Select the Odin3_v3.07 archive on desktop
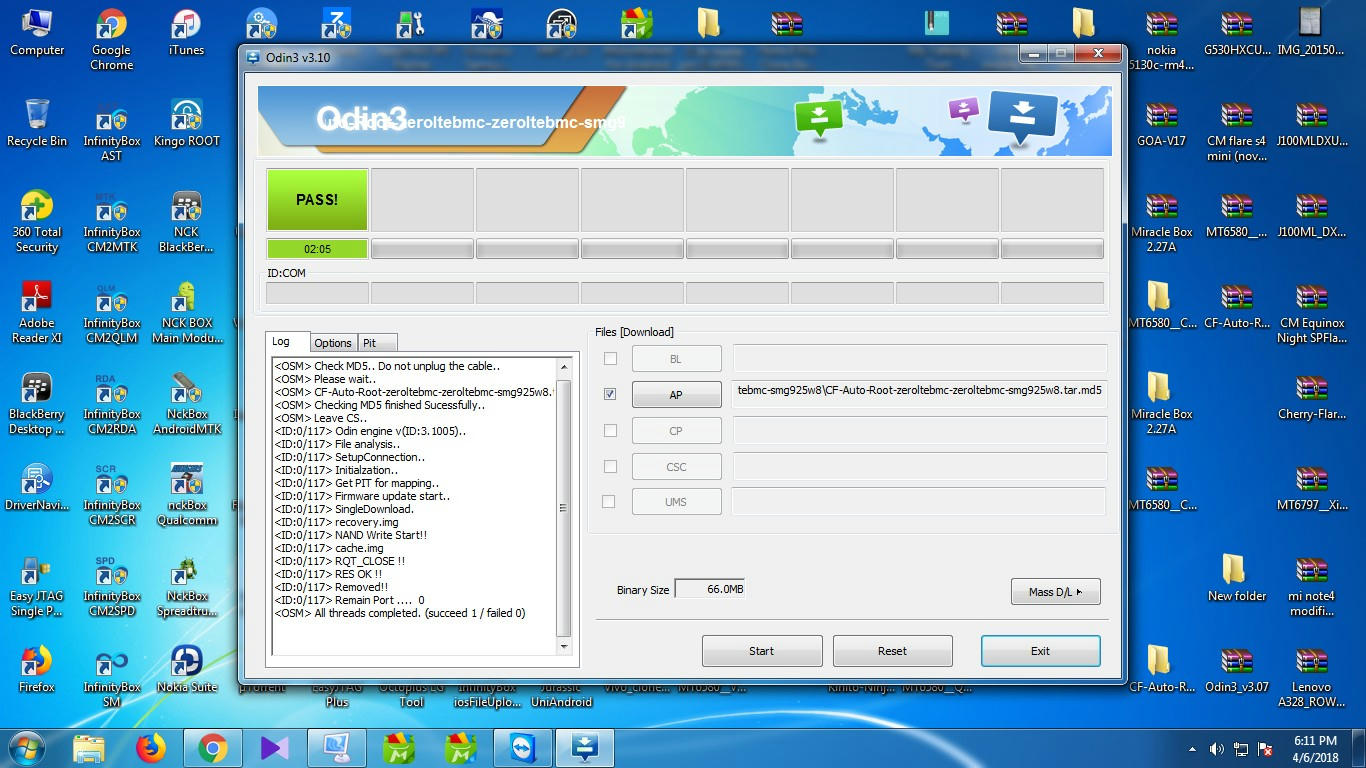This screenshot has width=1366, height=768. point(1236,669)
